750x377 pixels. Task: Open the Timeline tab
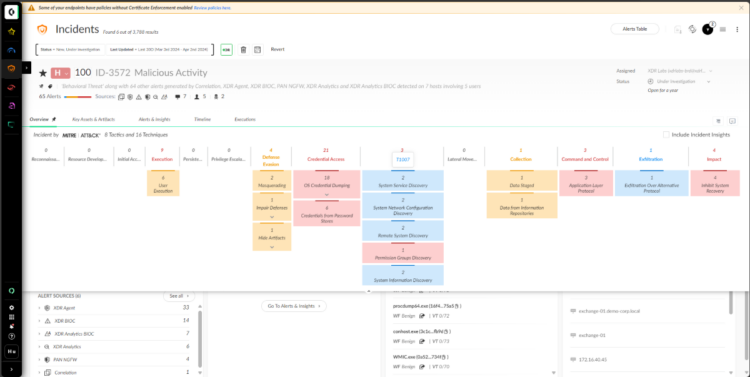[202, 119]
